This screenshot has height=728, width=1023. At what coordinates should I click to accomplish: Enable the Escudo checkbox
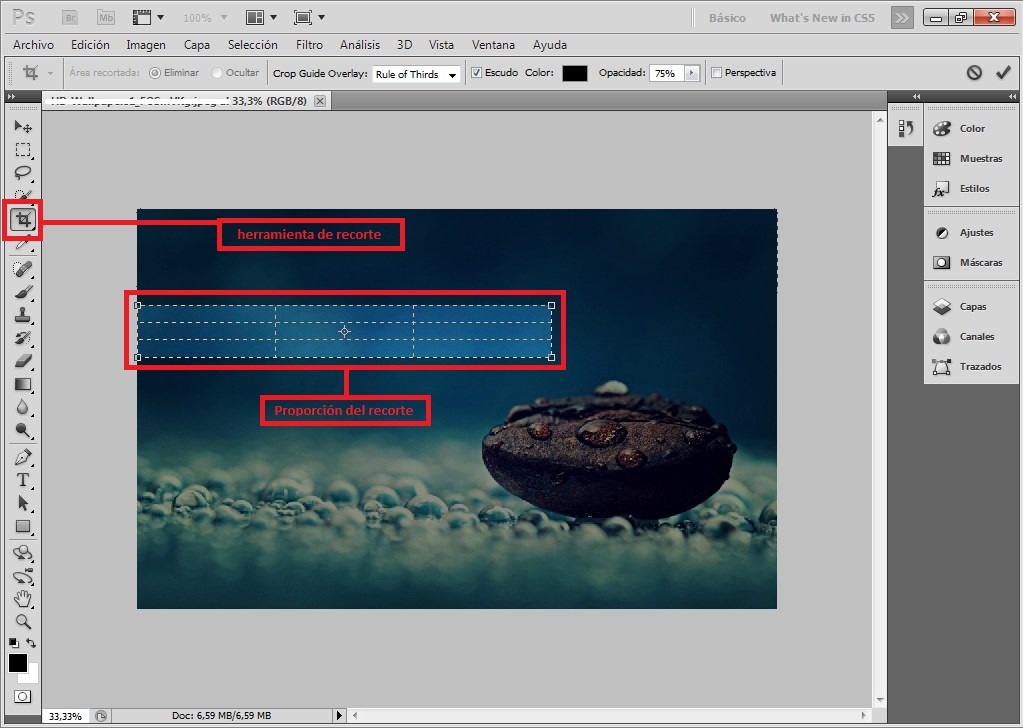tap(477, 73)
